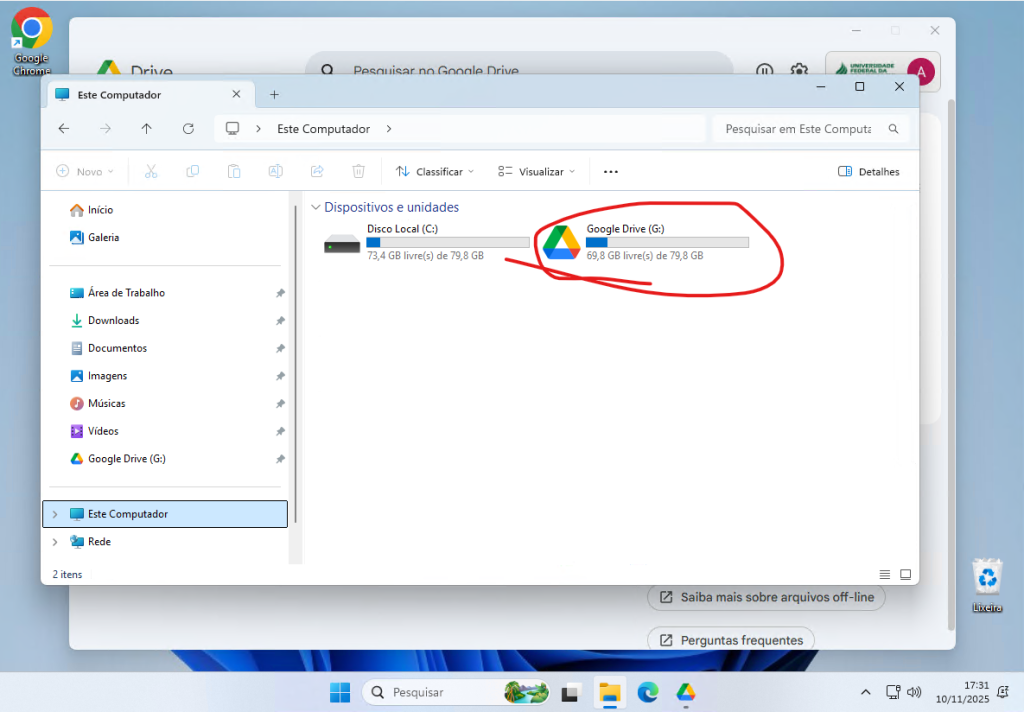Image resolution: width=1024 pixels, height=712 pixels.
Task: Open the Visualizar view dropdown
Action: click(x=537, y=172)
